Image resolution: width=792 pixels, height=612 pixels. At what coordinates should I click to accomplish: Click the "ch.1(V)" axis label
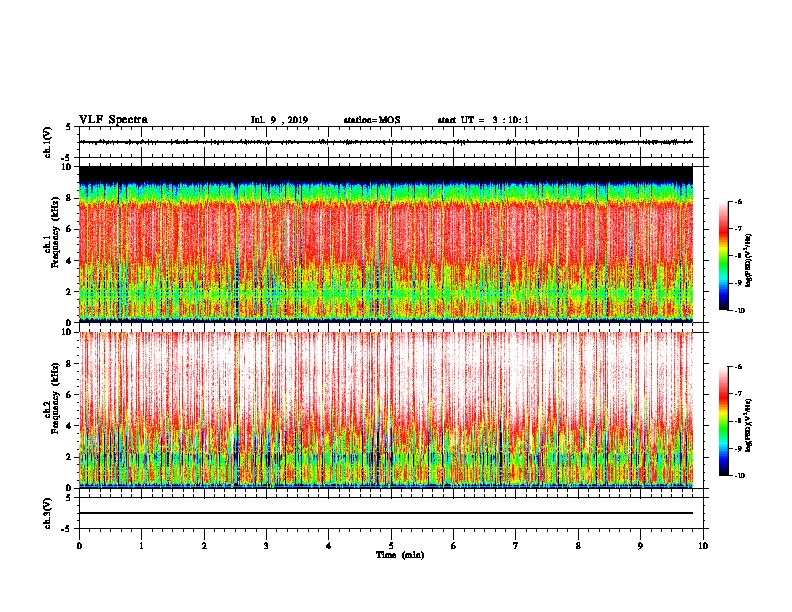pos(48,142)
